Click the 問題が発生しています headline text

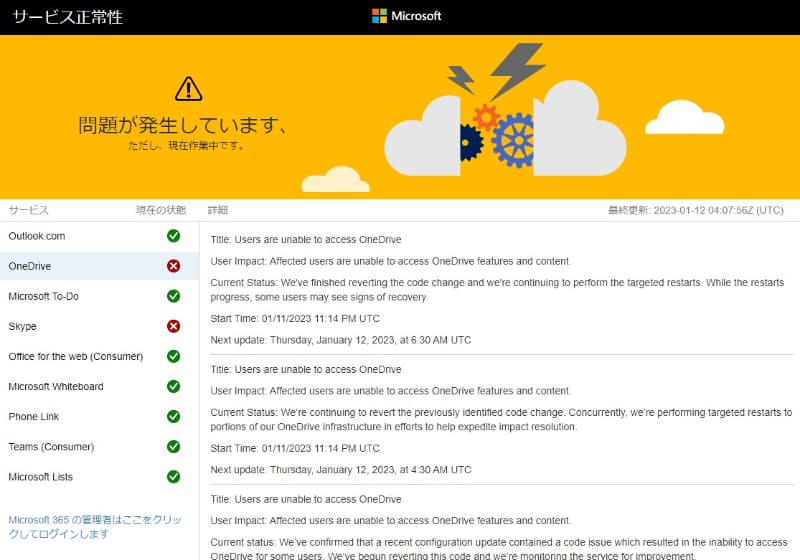183,125
